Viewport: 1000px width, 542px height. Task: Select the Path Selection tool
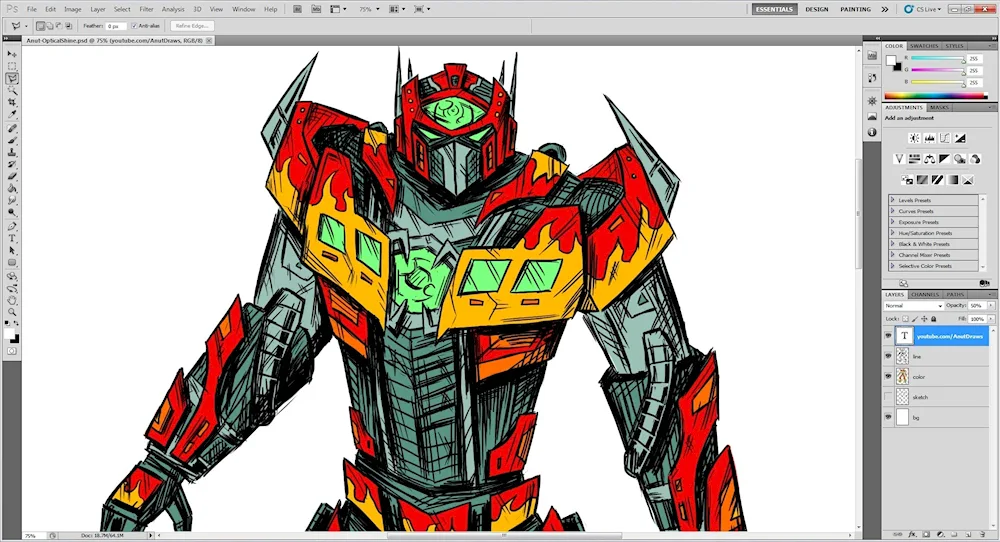pyautogui.click(x=12, y=251)
